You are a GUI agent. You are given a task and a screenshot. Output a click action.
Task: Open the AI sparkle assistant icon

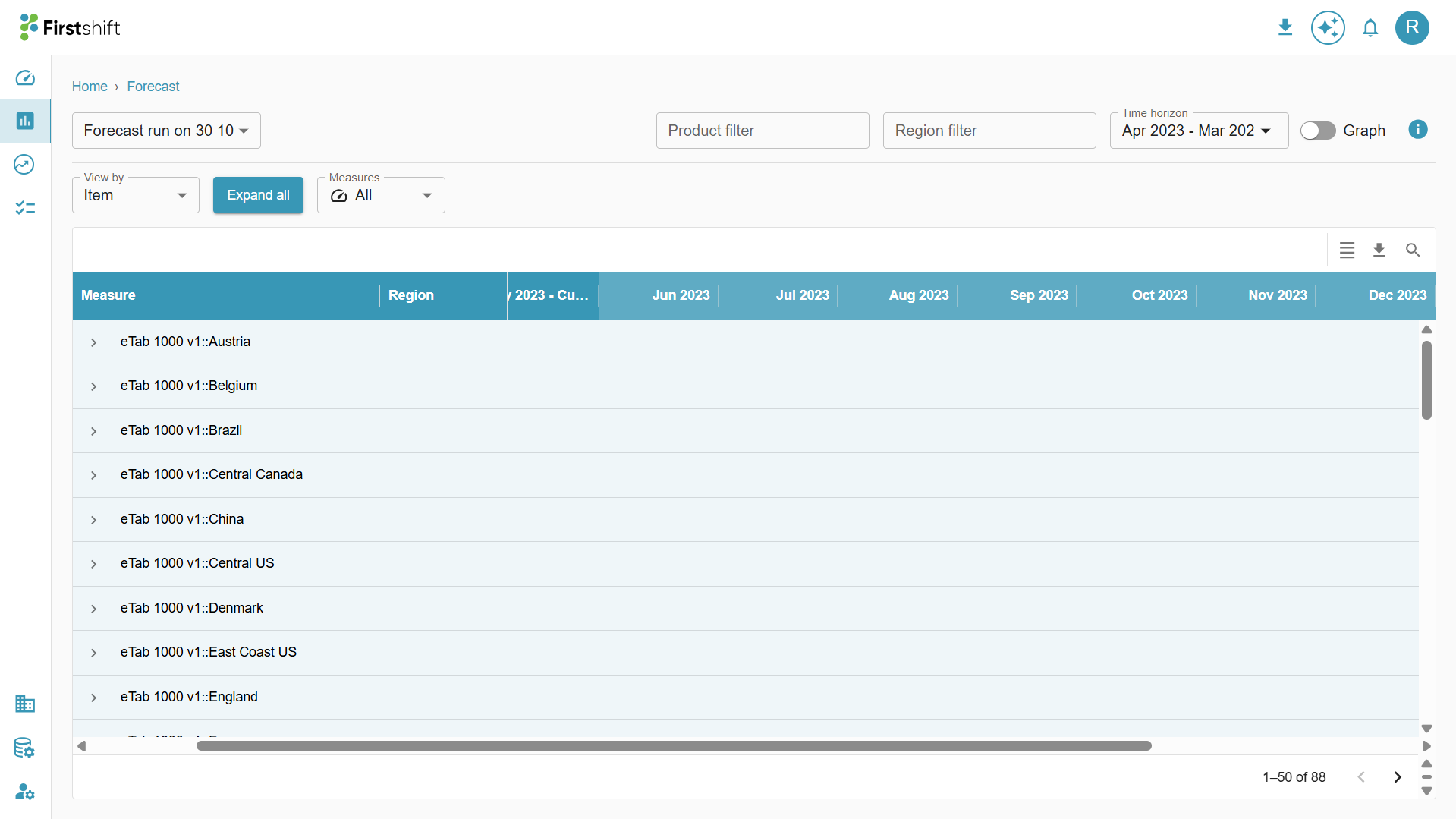(1328, 27)
